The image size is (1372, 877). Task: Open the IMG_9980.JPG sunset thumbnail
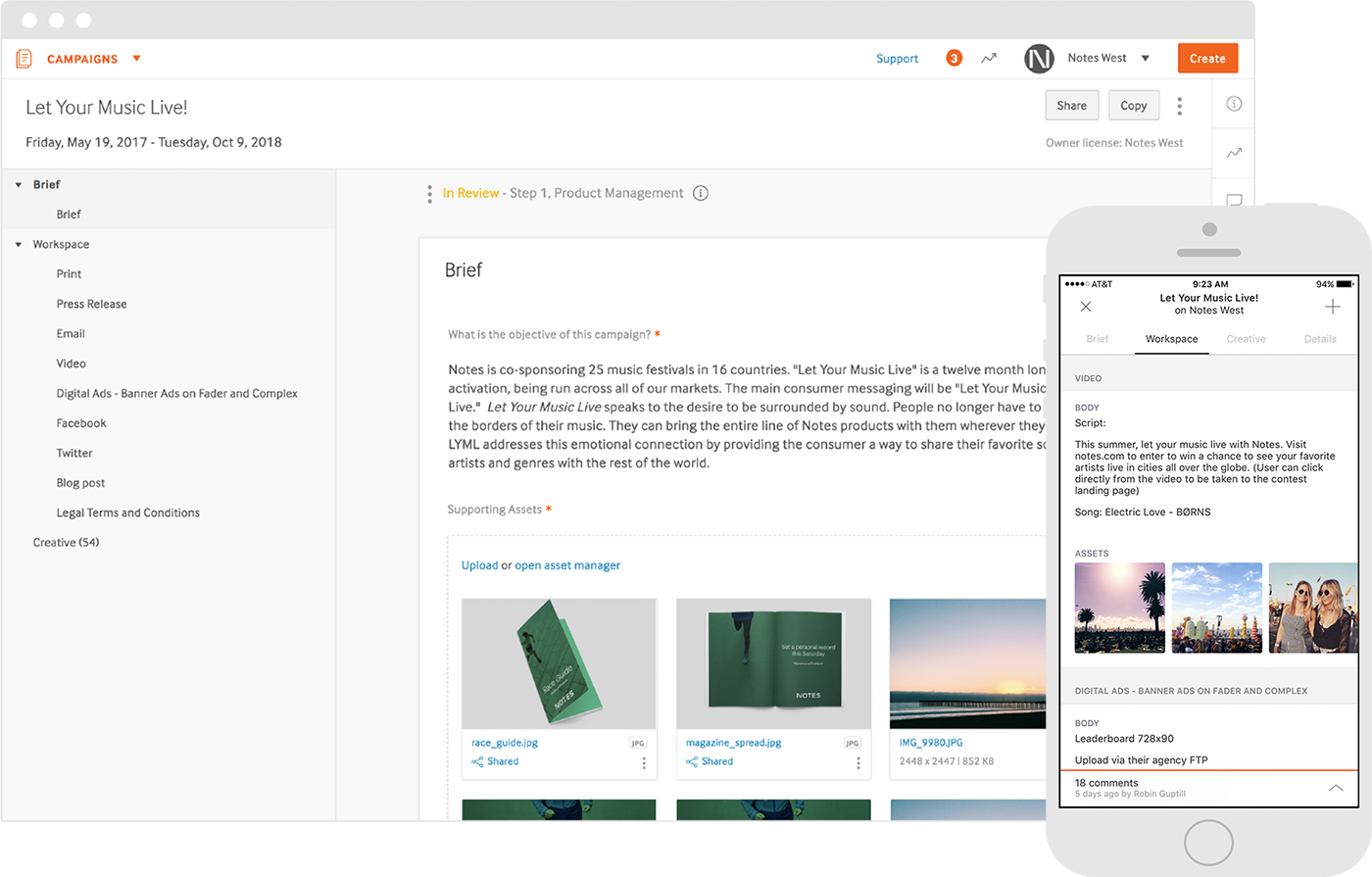coord(967,663)
